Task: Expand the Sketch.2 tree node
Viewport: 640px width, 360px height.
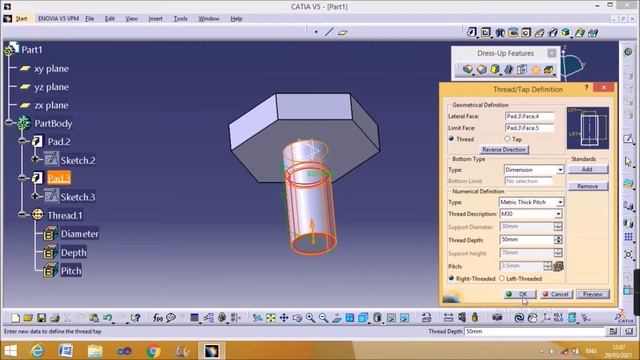Action: click(36, 159)
